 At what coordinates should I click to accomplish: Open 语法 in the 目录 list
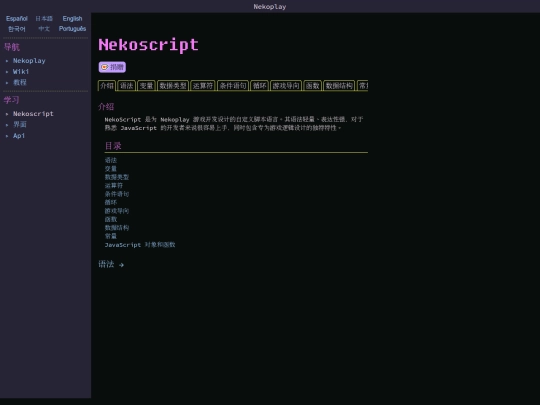click(x=111, y=160)
